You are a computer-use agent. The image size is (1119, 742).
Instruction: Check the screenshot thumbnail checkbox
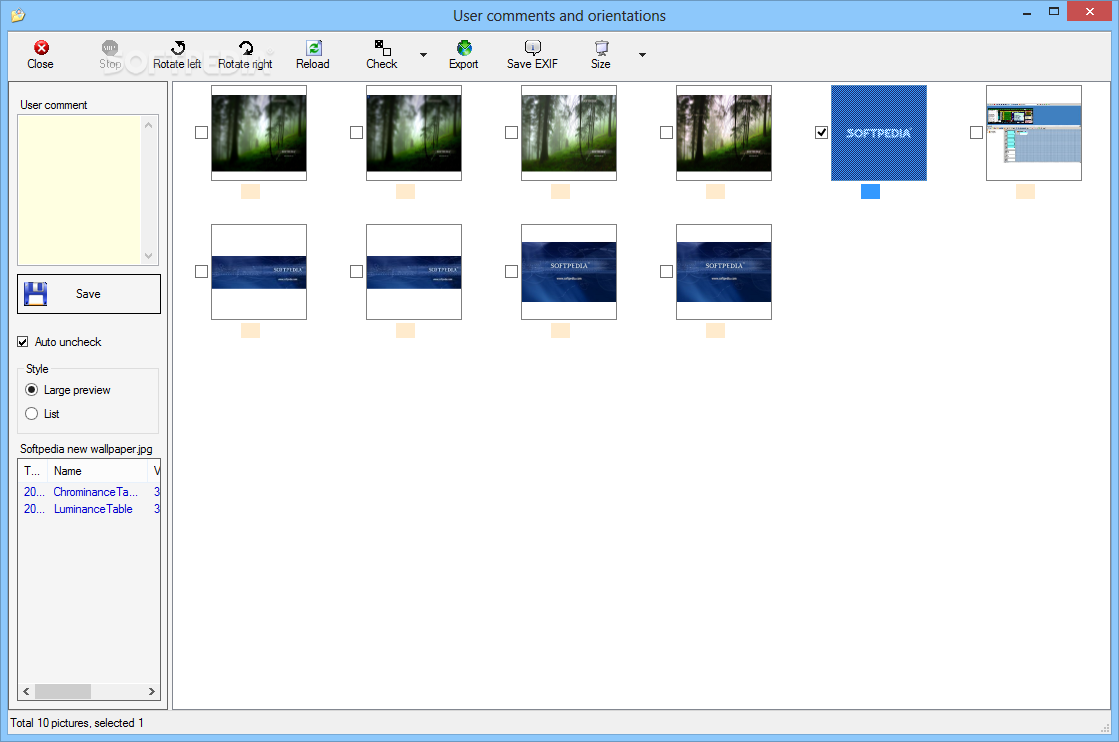[x=976, y=133]
